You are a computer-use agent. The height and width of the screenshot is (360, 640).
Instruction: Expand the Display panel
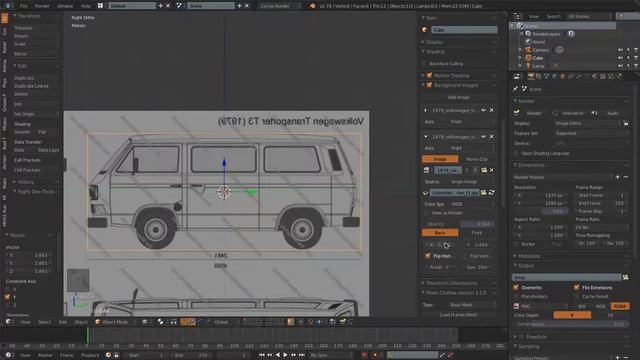coord(435,42)
